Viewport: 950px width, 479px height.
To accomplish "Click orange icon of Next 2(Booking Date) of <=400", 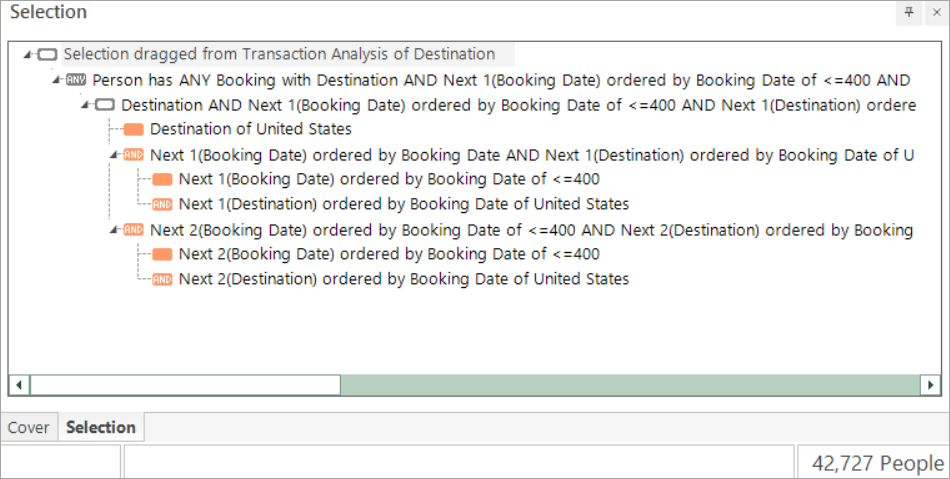I will 162,255.
